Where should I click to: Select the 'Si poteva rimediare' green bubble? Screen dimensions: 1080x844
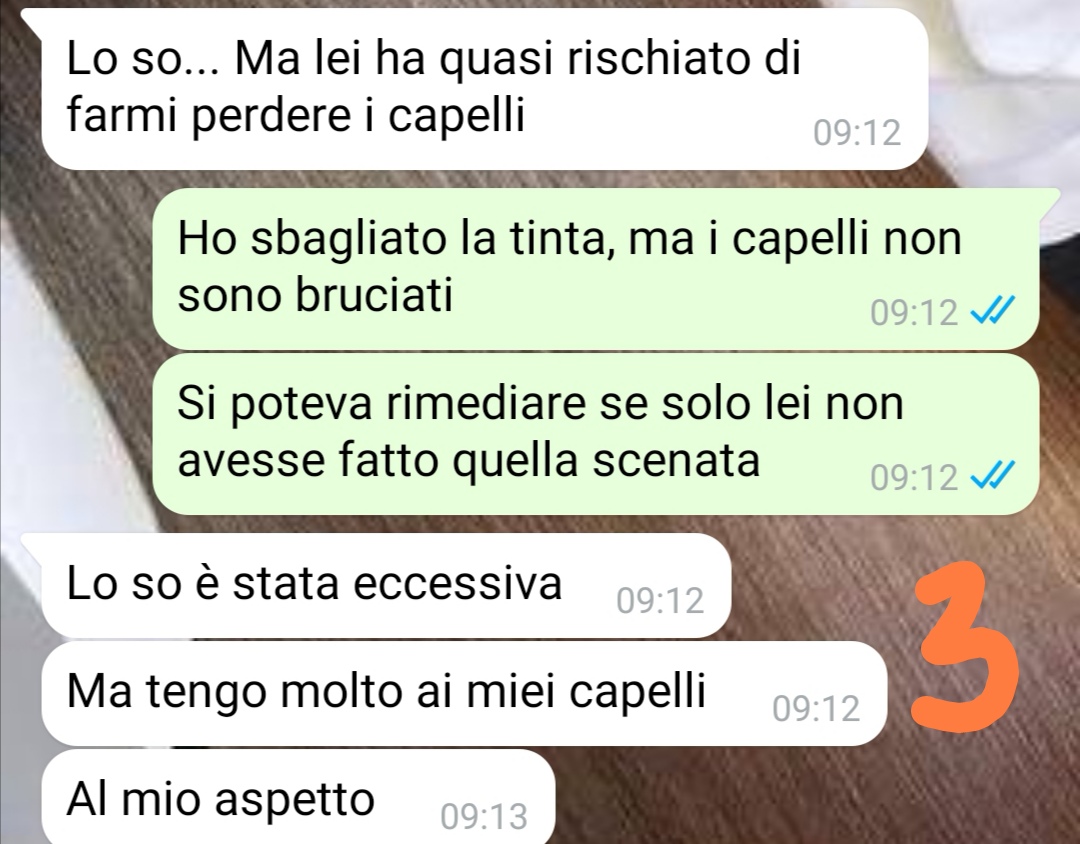pos(595,433)
